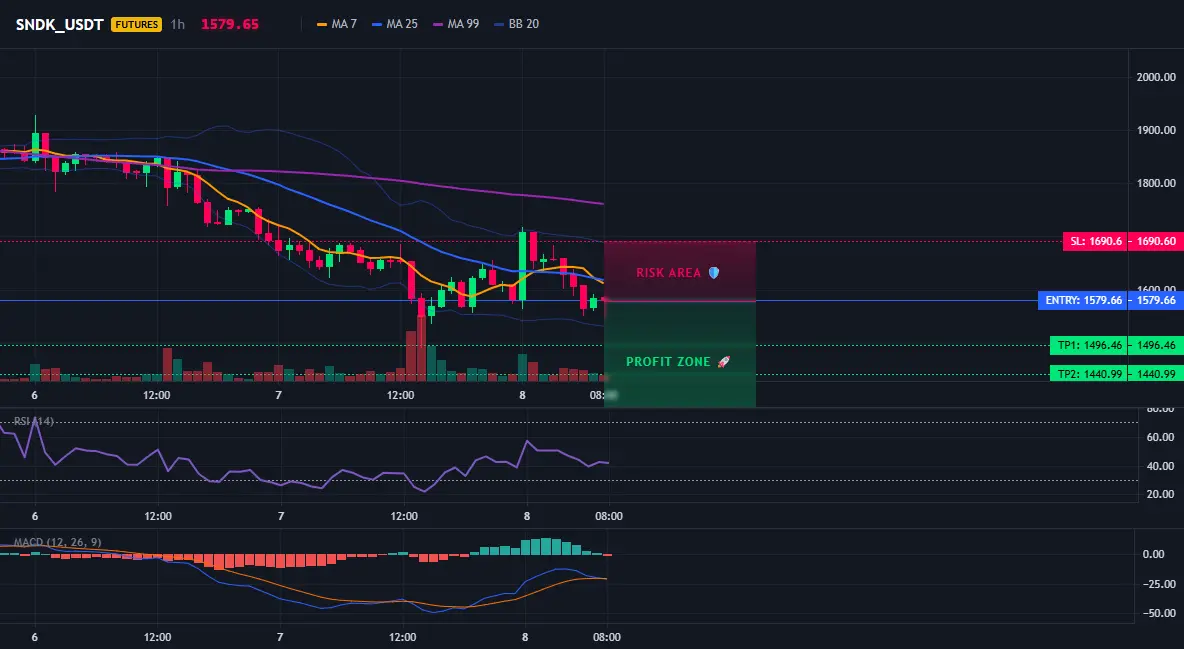Click the 1579.66 blue price axis tag
Viewport: 1184px width, 649px height.
(1155, 301)
